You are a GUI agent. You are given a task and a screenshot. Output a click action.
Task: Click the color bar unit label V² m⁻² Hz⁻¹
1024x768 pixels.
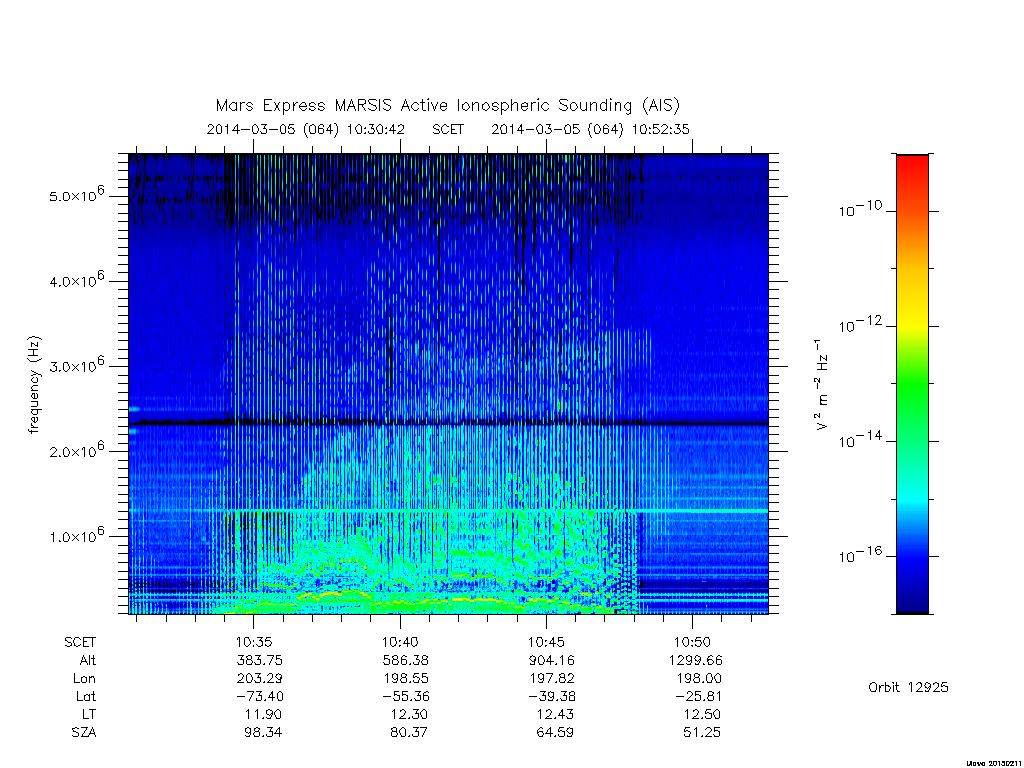tap(822, 385)
